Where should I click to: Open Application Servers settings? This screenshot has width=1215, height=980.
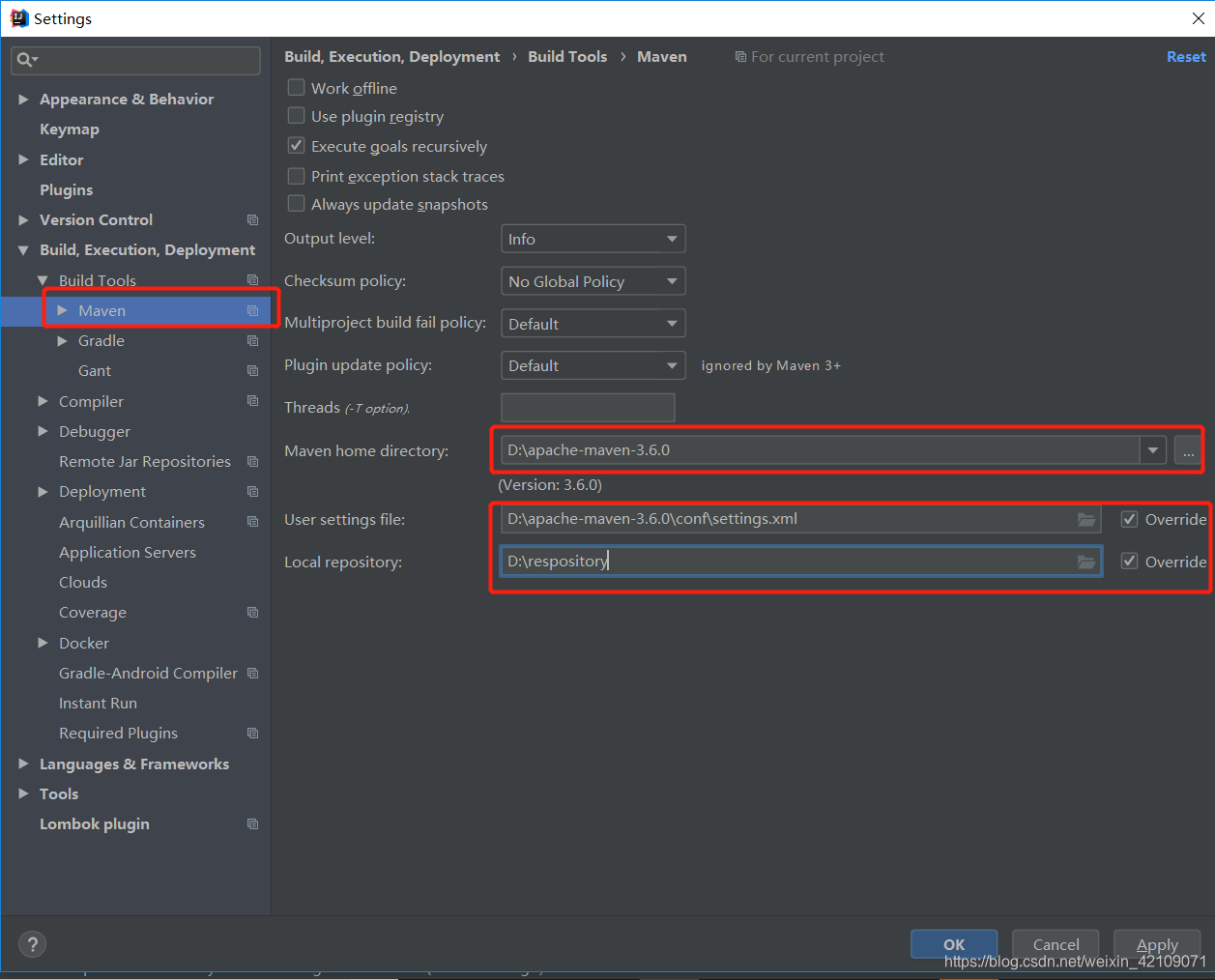[128, 553]
